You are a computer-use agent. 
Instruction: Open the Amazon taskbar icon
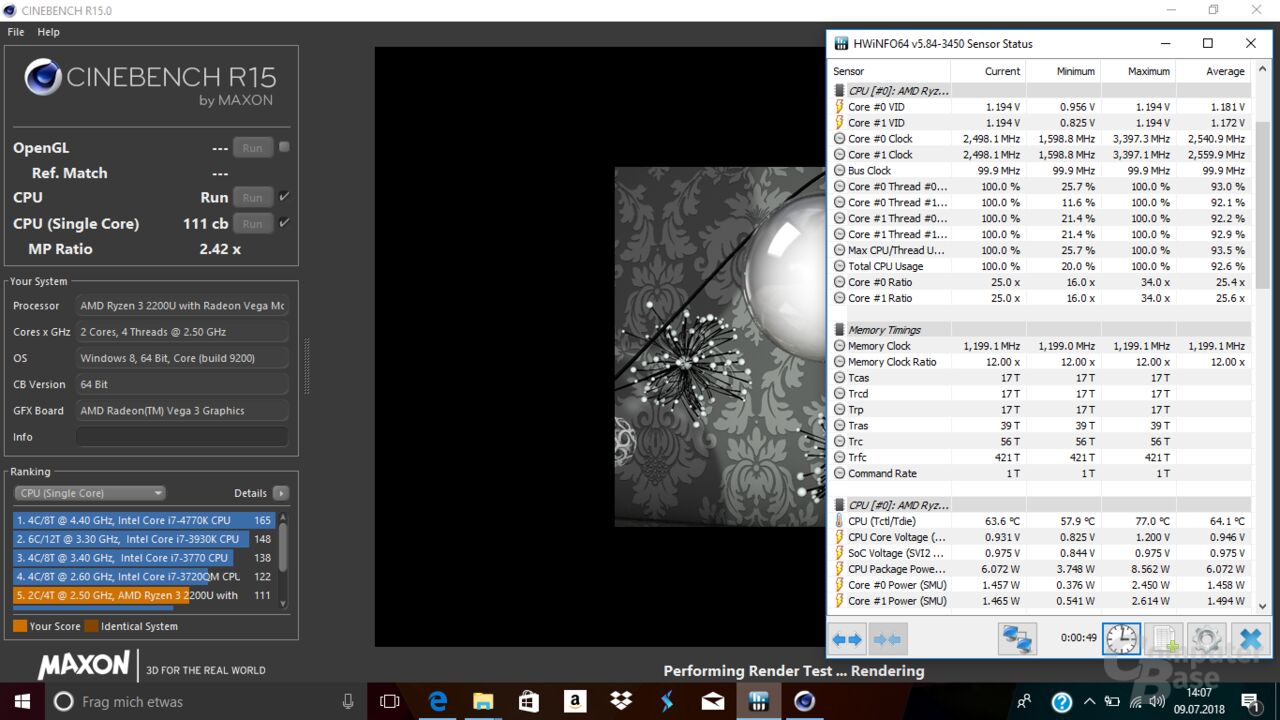click(575, 701)
